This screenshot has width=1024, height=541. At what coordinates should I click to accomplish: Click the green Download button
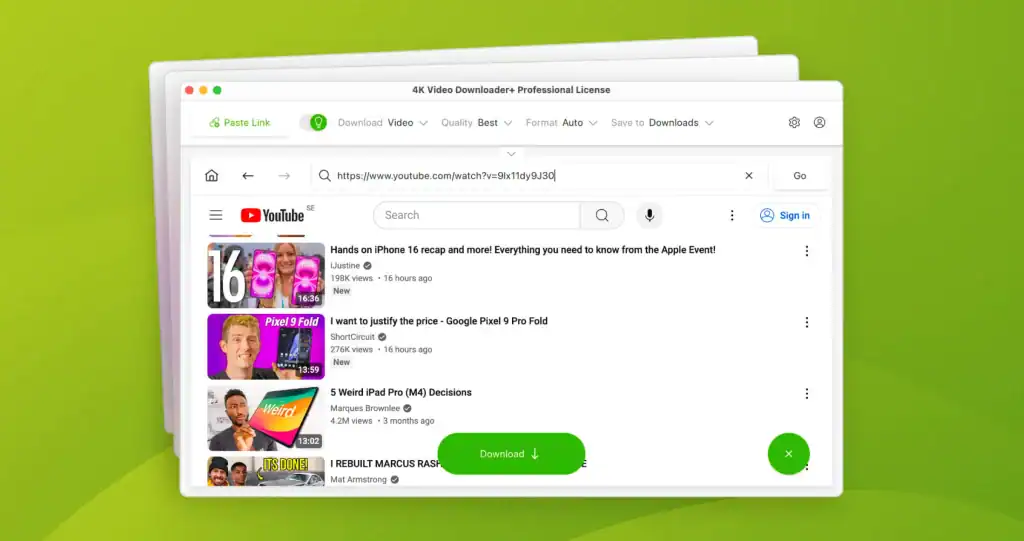(511, 454)
